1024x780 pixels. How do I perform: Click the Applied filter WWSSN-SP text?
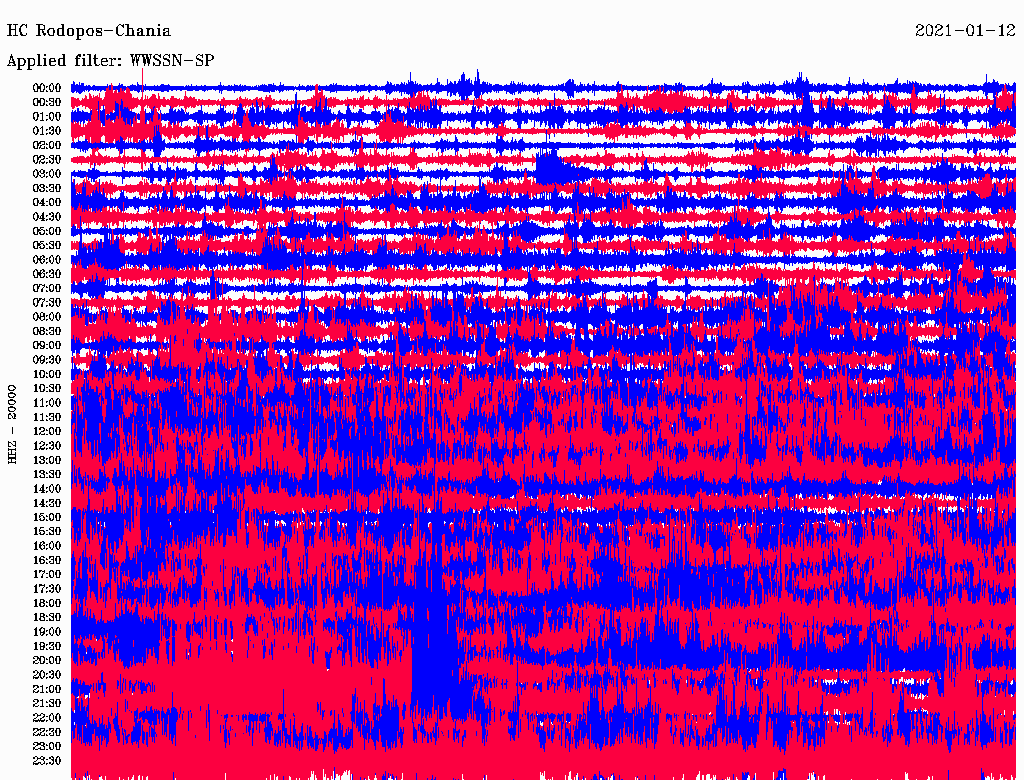pos(110,60)
